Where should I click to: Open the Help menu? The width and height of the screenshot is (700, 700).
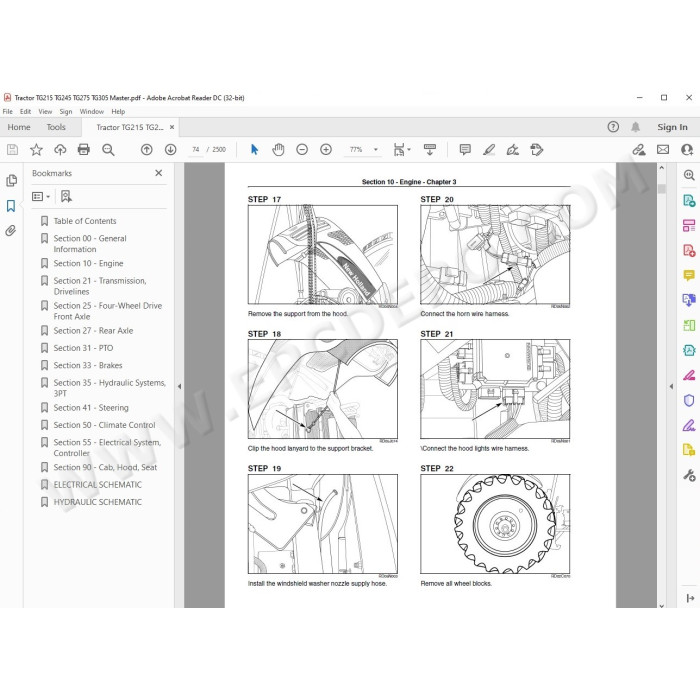tap(118, 112)
